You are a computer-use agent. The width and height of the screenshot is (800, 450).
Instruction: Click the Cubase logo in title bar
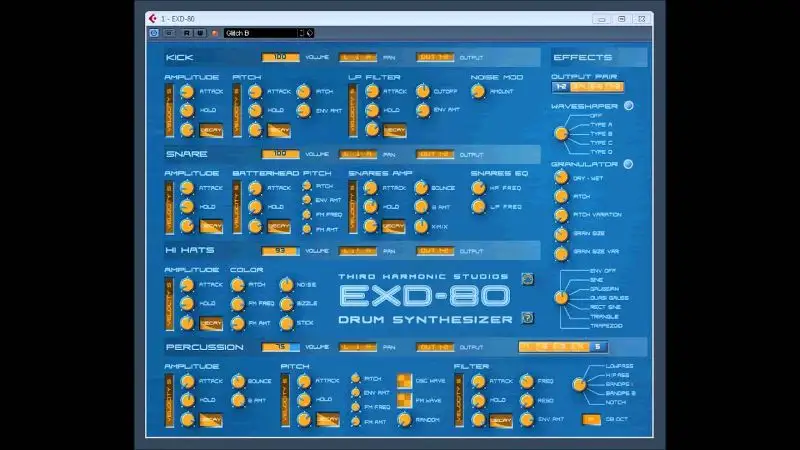pos(152,18)
